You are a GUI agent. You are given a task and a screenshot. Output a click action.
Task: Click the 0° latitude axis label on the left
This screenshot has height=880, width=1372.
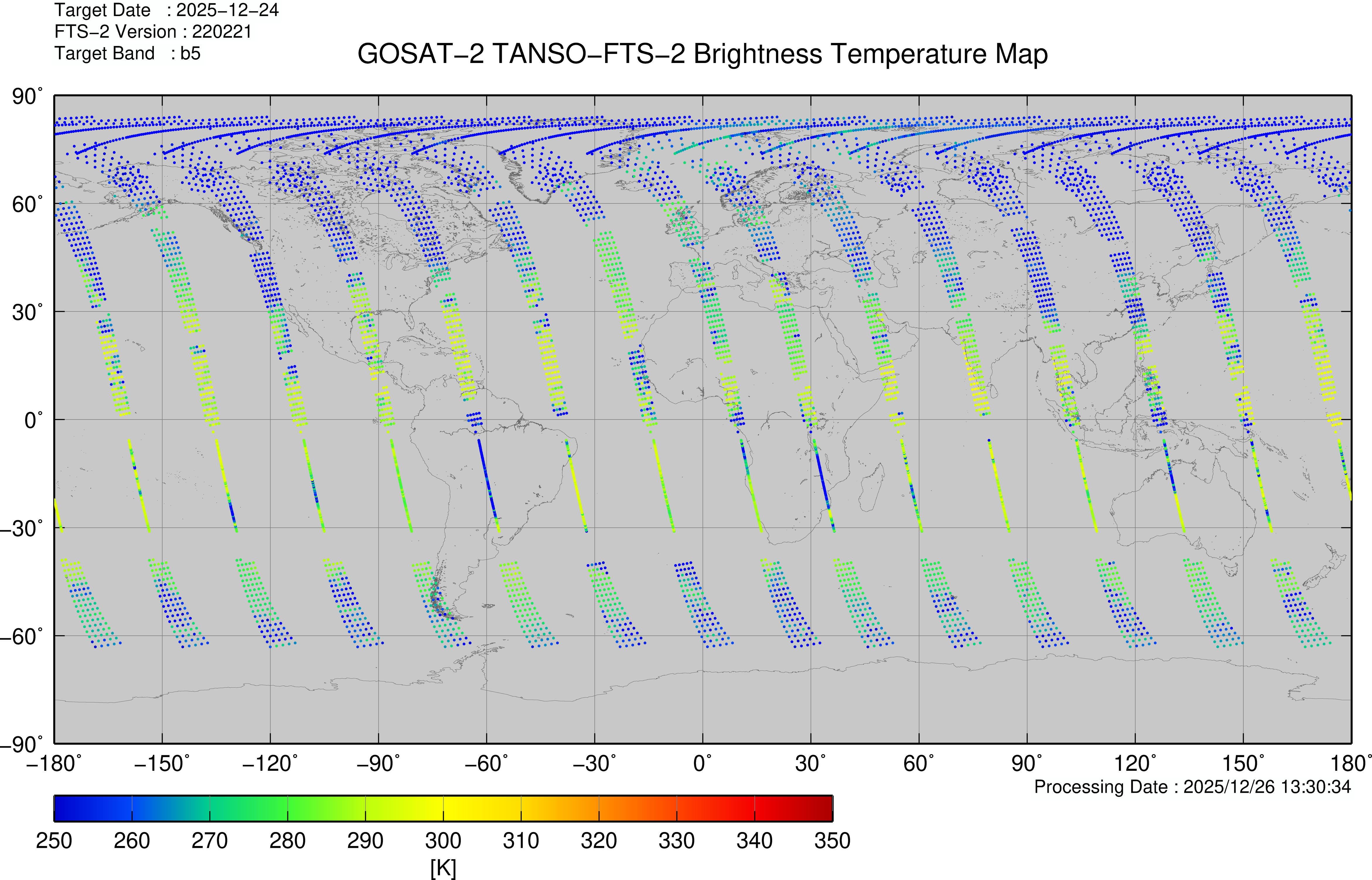click(x=33, y=420)
